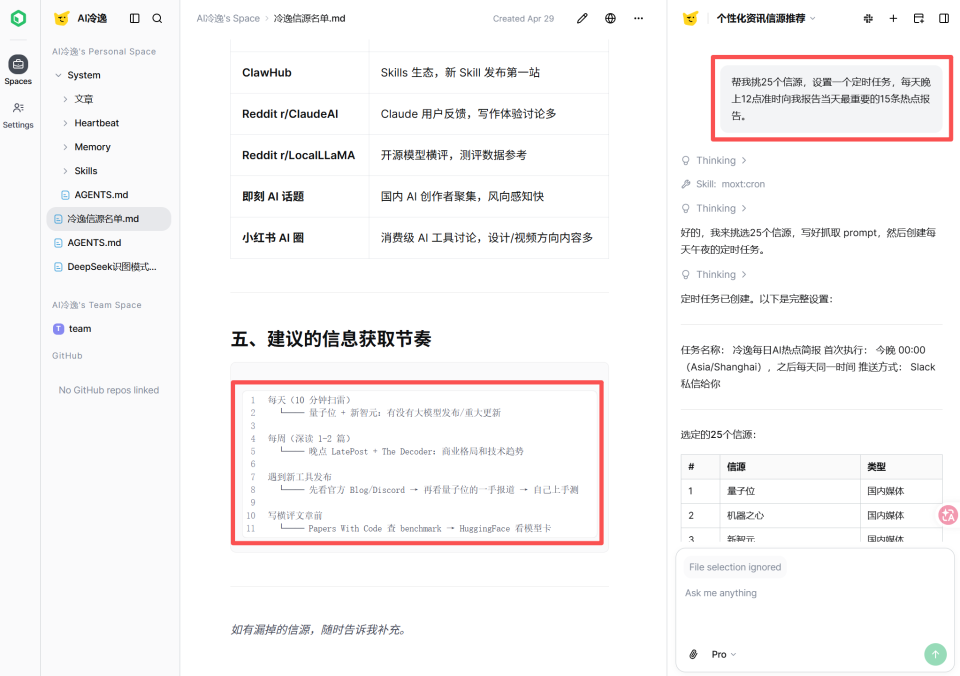Viewport: 960px width, 676px height.
Task: Click the Slack integration icon in chat header
Action: tap(868, 18)
